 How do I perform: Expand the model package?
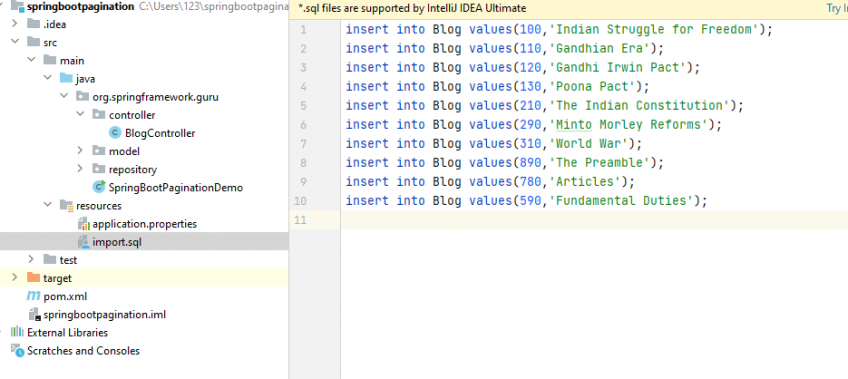(80, 151)
